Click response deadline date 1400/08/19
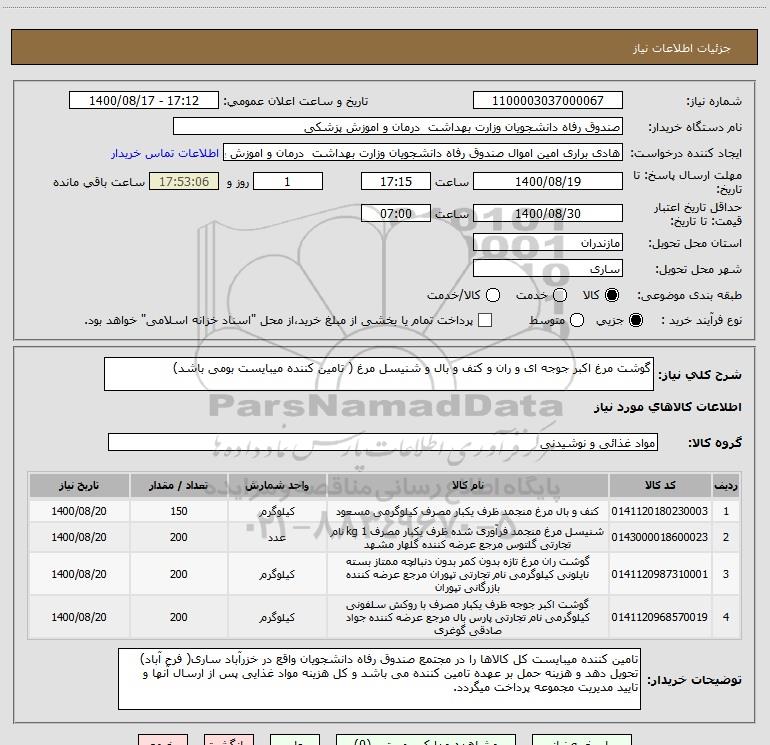Screen dimensions: 770x745 (x=548, y=181)
